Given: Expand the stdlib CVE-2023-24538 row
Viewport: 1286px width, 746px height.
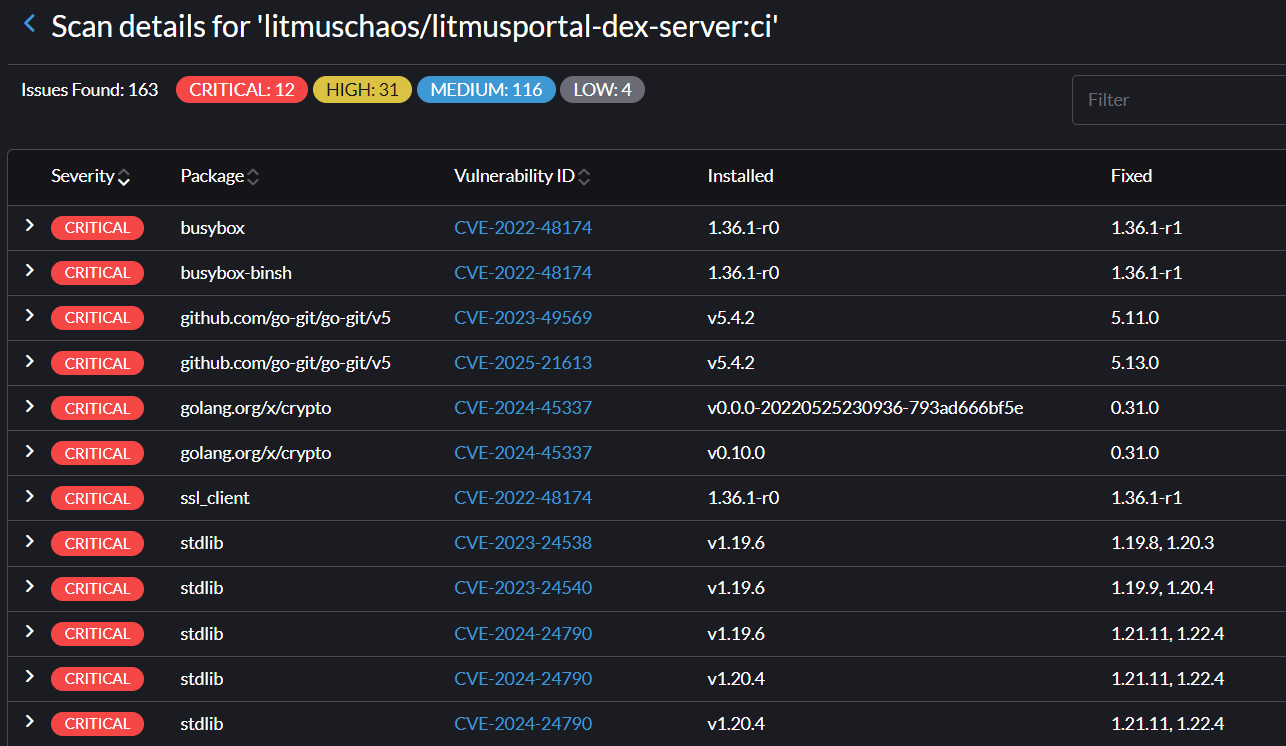Looking at the screenshot, I should (29, 542).
